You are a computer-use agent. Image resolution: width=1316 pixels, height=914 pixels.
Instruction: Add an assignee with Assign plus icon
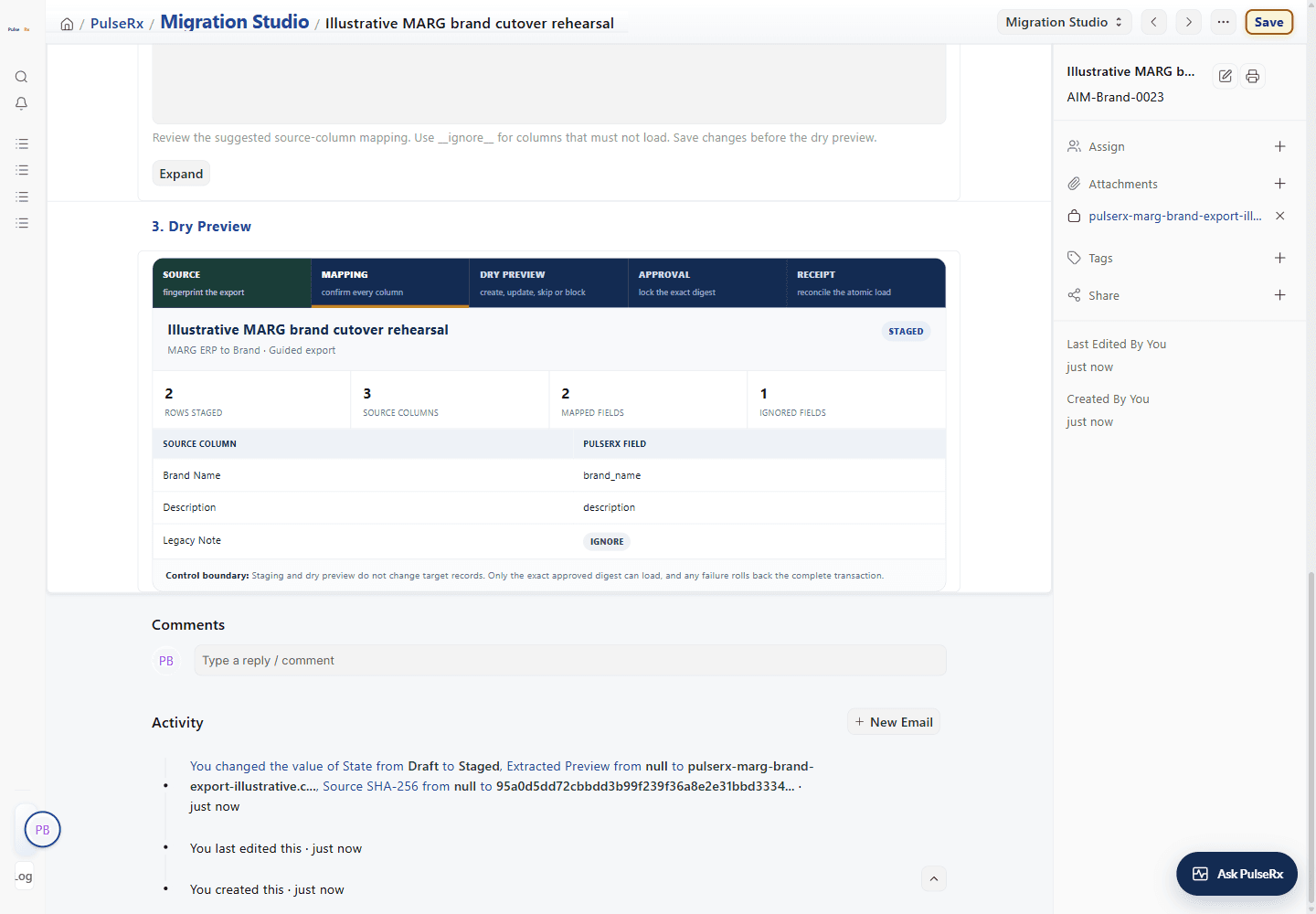coord(1280,146)
